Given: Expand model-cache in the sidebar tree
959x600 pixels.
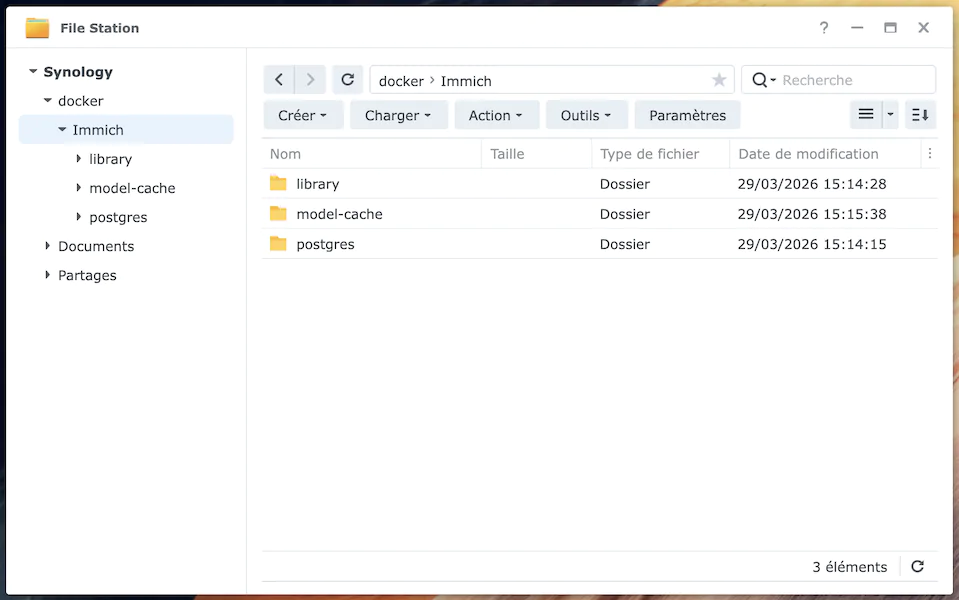Looking at the screenshot, I should click(78, 187).
